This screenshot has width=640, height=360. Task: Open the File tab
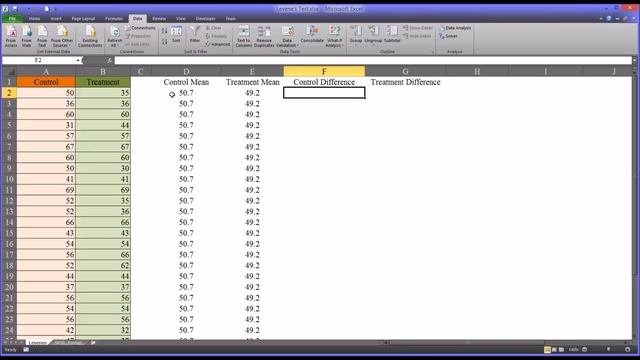(12, 18)
